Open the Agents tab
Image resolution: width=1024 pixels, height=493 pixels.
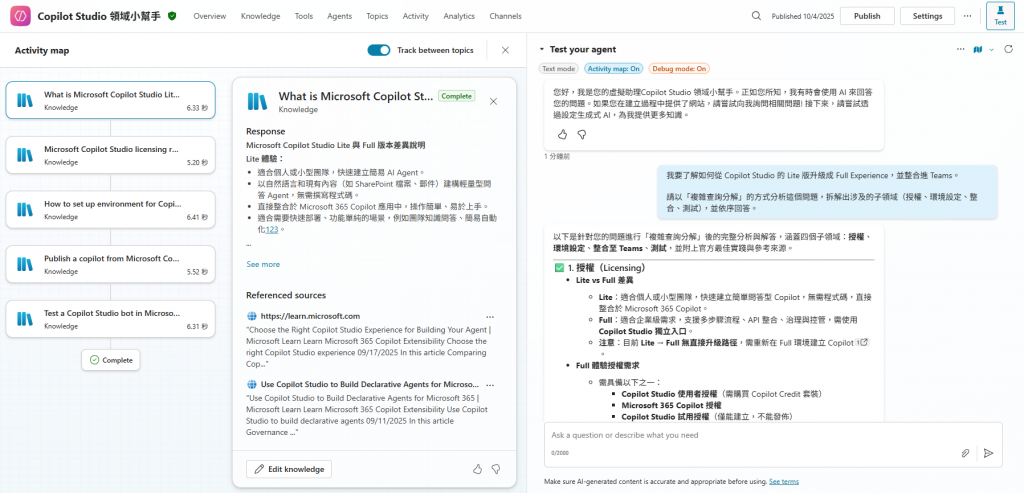pos(340,16)
